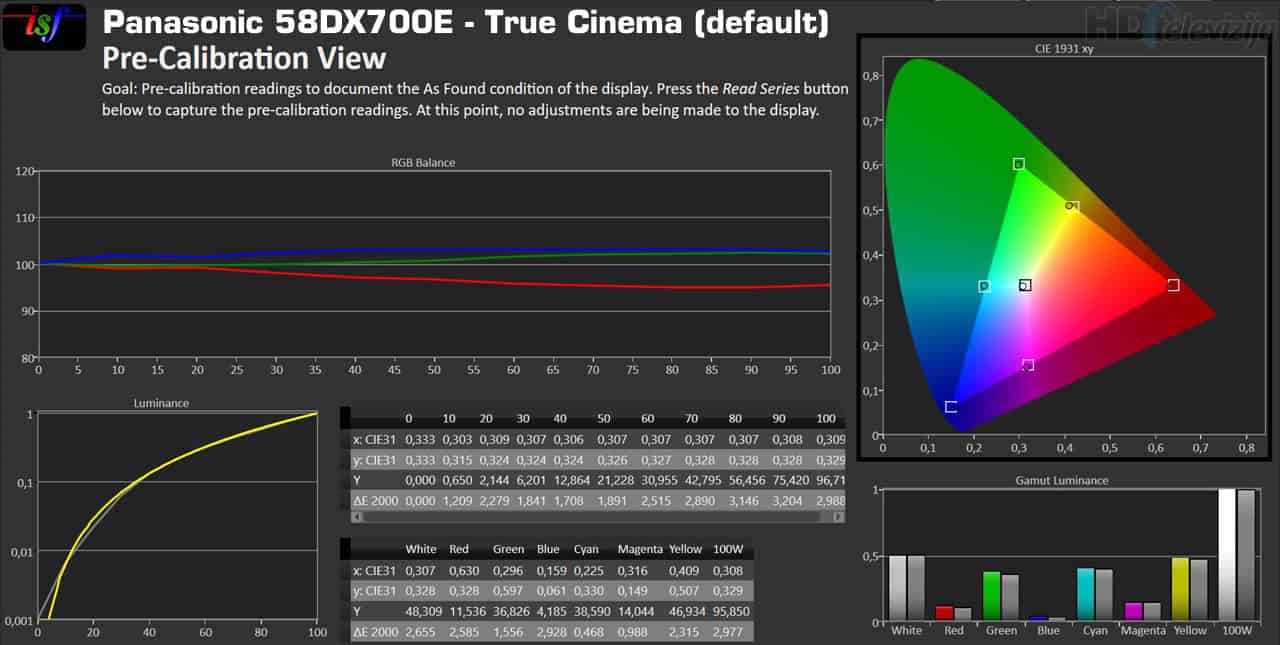Select the Blue y value "0,061"
The width and height of the screenshot is (1280, 645).
coord(553,591)
